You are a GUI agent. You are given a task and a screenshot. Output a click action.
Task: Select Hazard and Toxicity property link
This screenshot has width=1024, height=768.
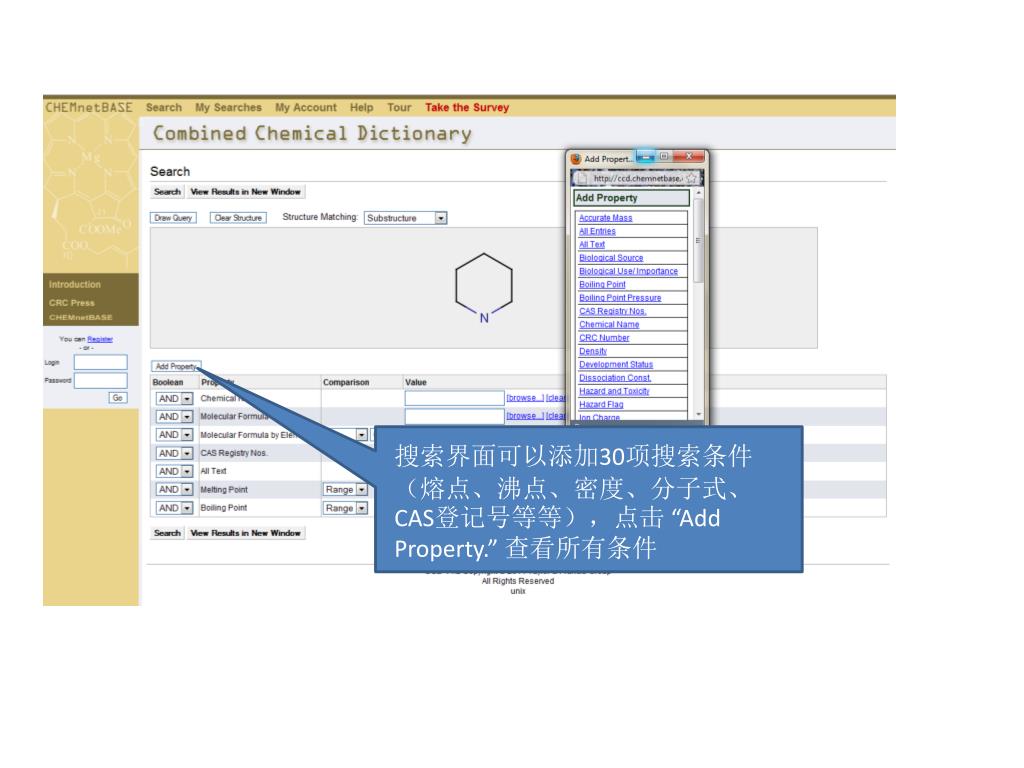(x=614, y=391)
